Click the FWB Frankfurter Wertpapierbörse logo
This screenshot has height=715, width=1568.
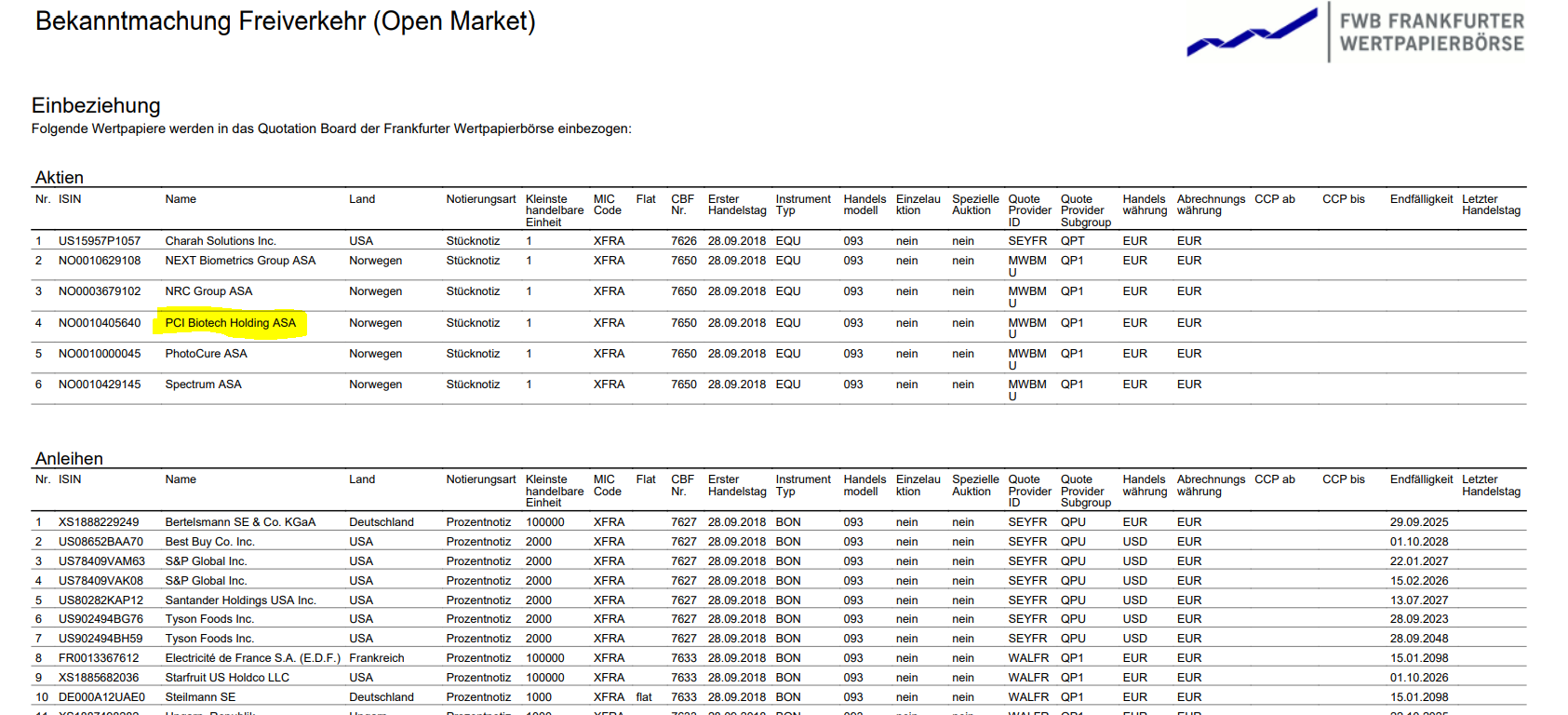click(x=1356, y=33)
